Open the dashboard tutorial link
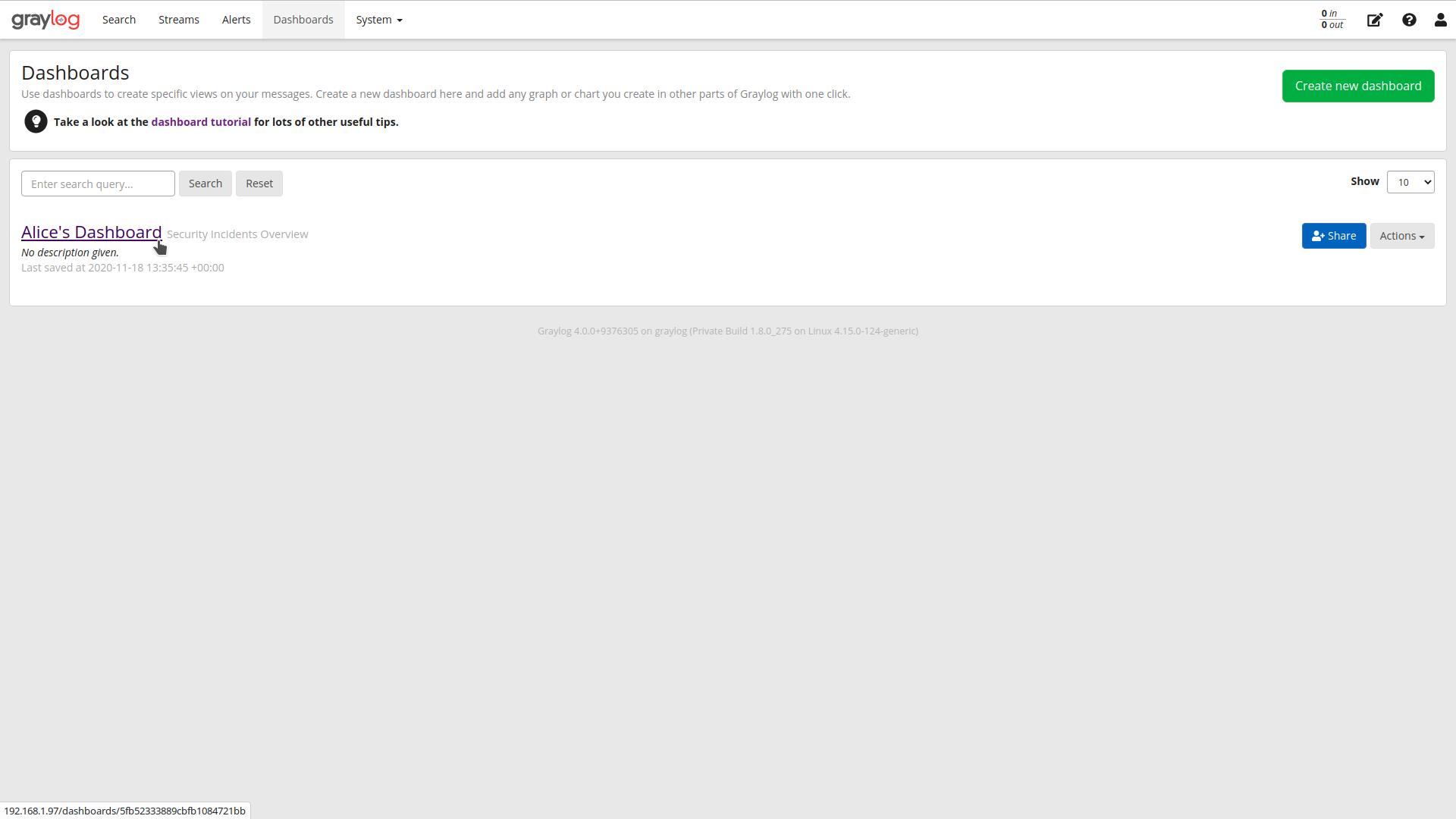 pyautogui.click(x=201, y=121)
